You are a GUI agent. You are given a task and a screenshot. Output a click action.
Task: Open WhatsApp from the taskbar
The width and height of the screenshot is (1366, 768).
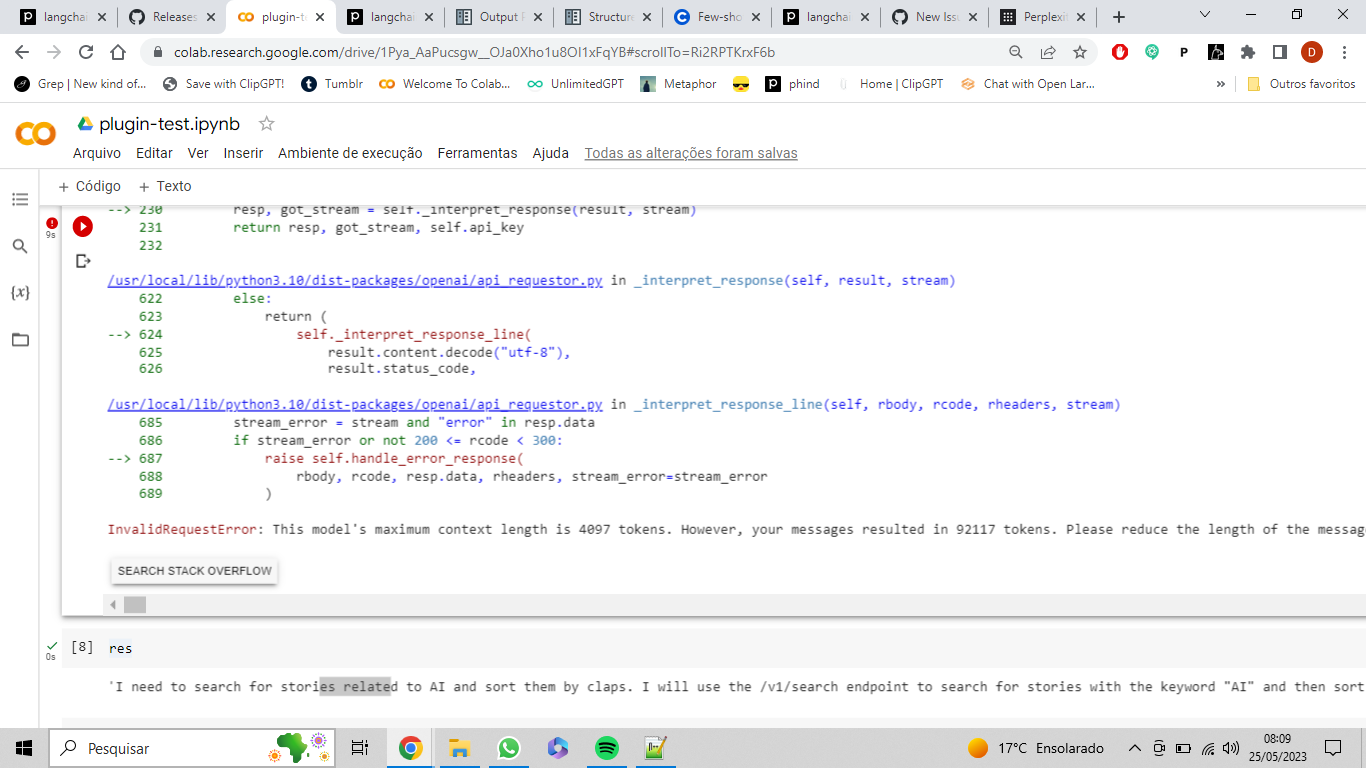(x=508, y=747)
